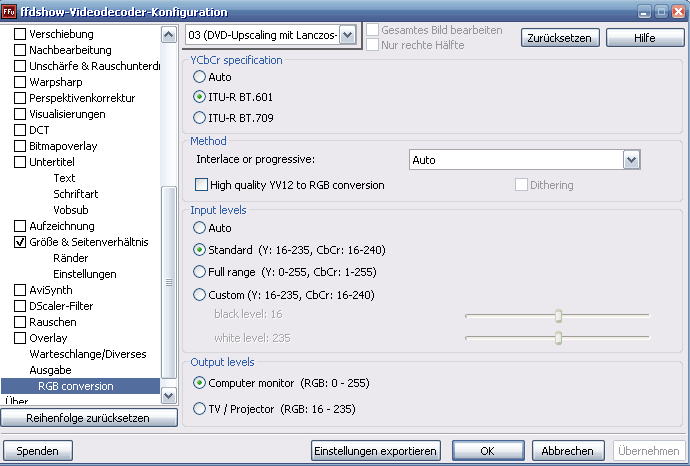Choose TV / Projector output levels

tap(199, 409)
